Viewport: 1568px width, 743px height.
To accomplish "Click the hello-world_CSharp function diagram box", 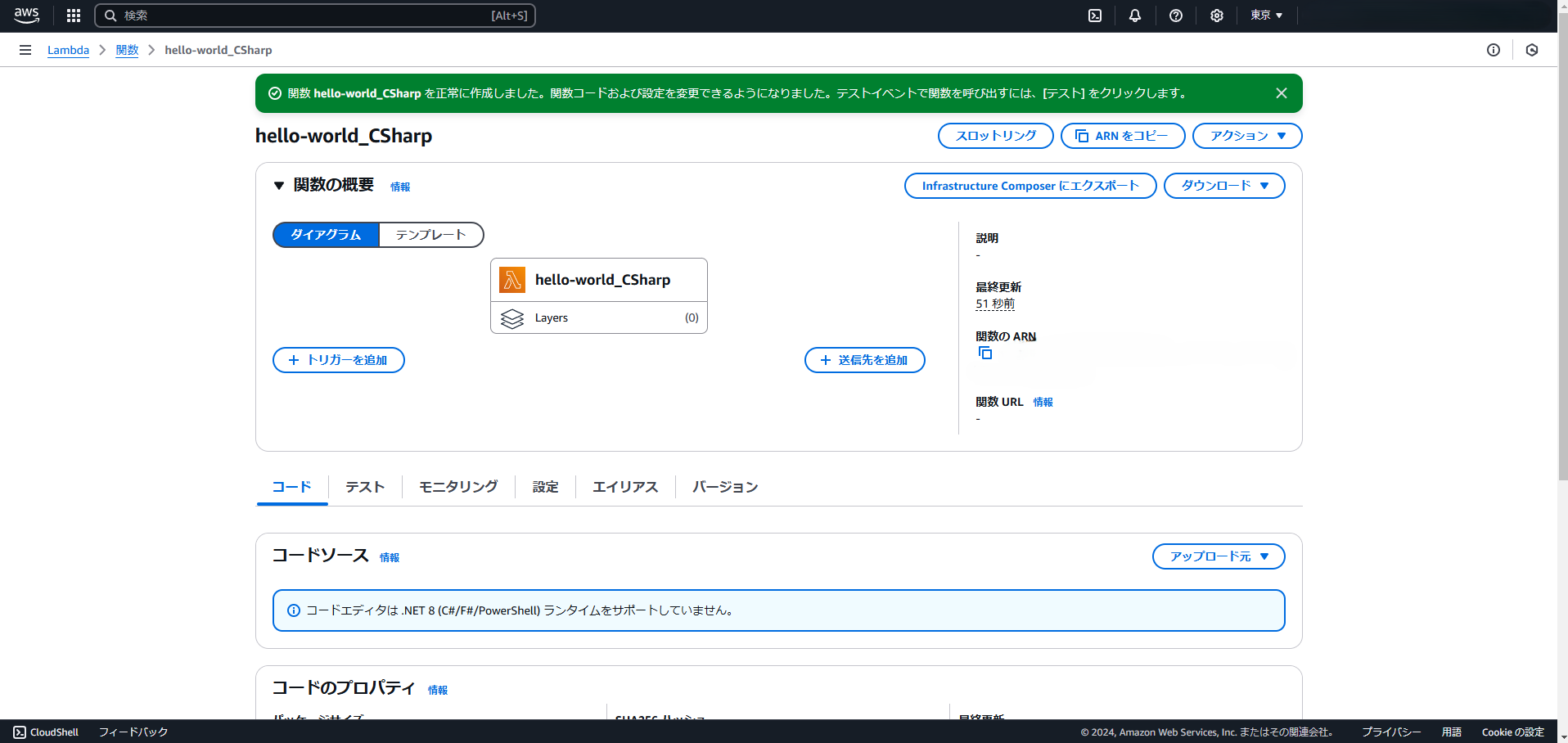I will pos(599,280).
